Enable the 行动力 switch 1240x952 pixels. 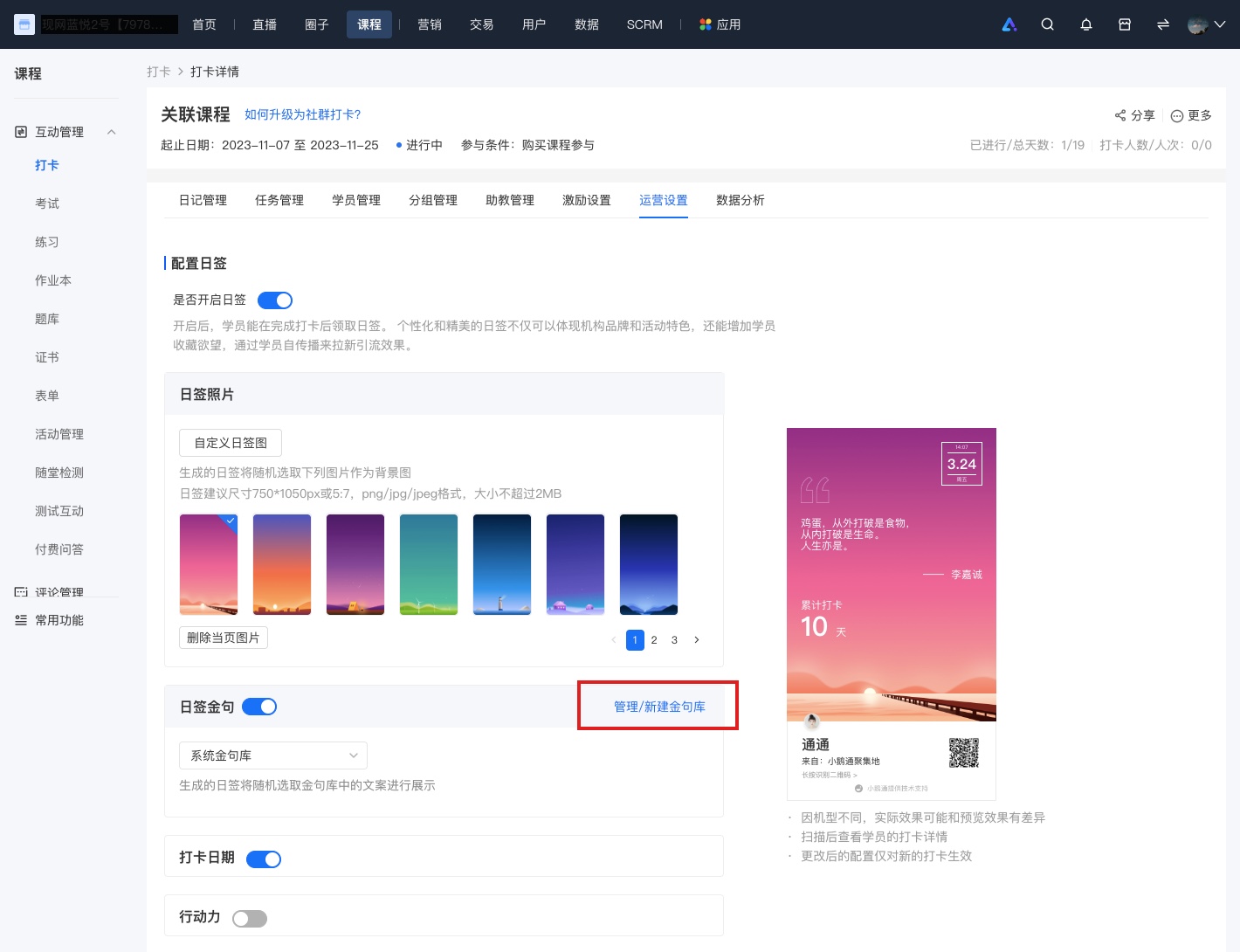point(250,919)
